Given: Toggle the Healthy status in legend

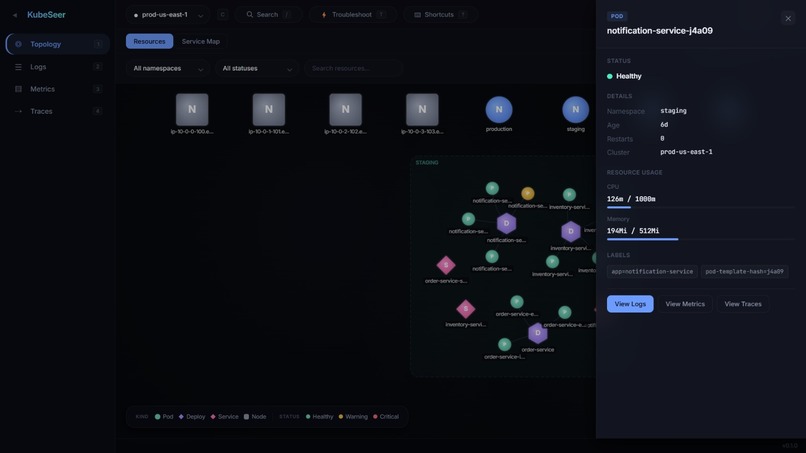Looking at the screenshot, I should click(x=319, y=416).
